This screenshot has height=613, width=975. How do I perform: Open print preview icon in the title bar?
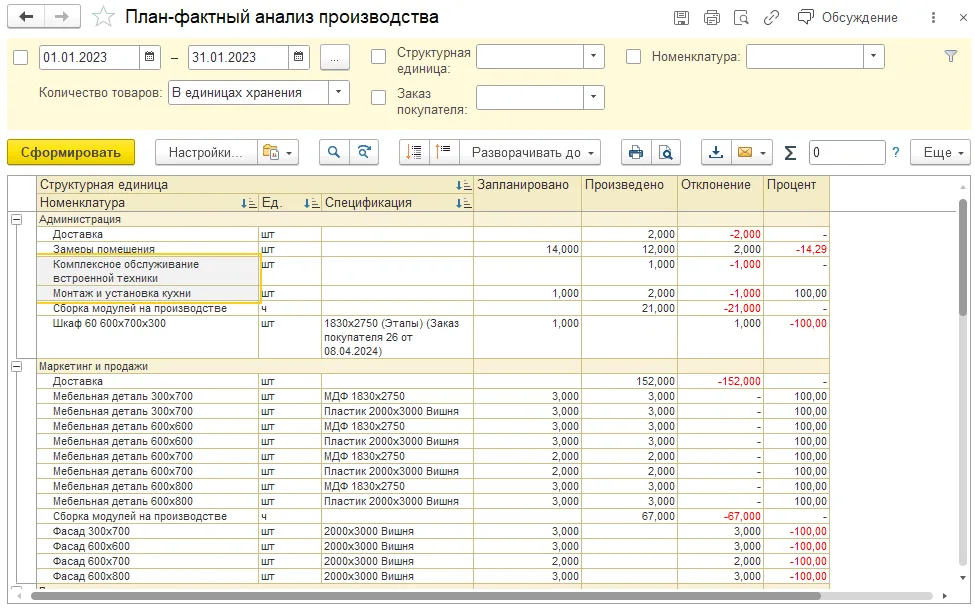point(741,18)
